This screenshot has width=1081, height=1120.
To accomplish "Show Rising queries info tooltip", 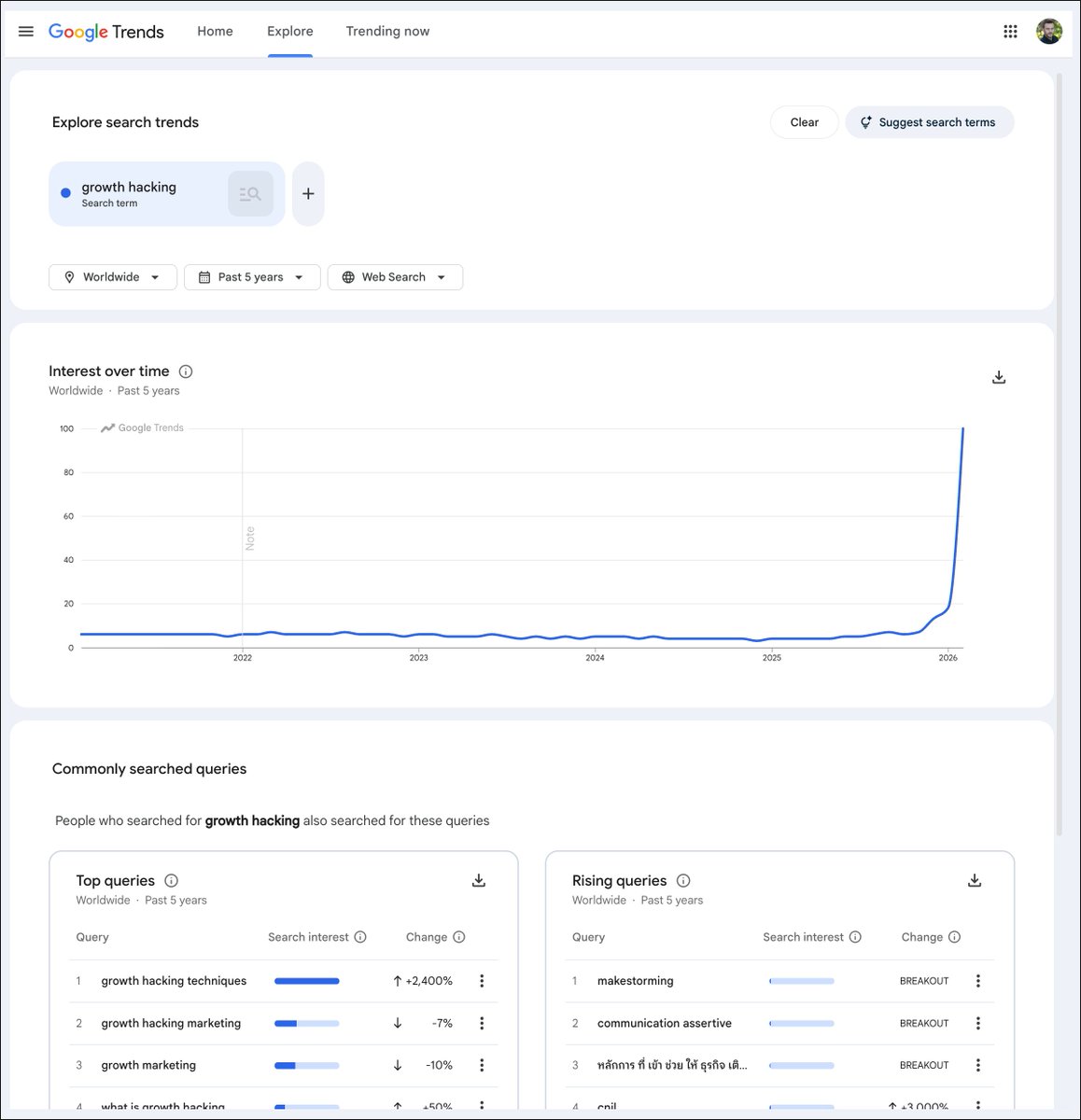I will point(683,880).
